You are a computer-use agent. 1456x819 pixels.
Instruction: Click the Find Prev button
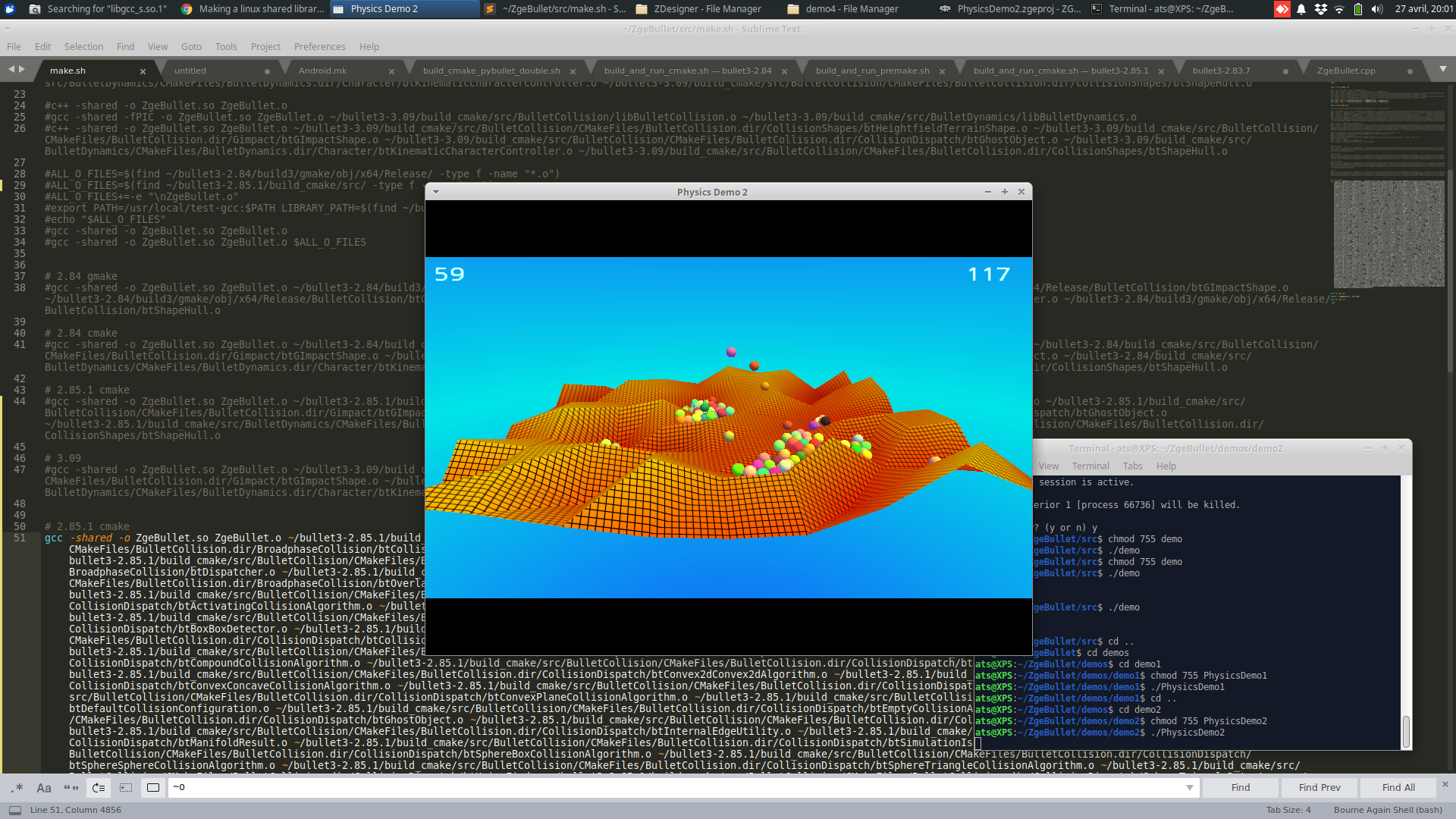point(1319,787)
